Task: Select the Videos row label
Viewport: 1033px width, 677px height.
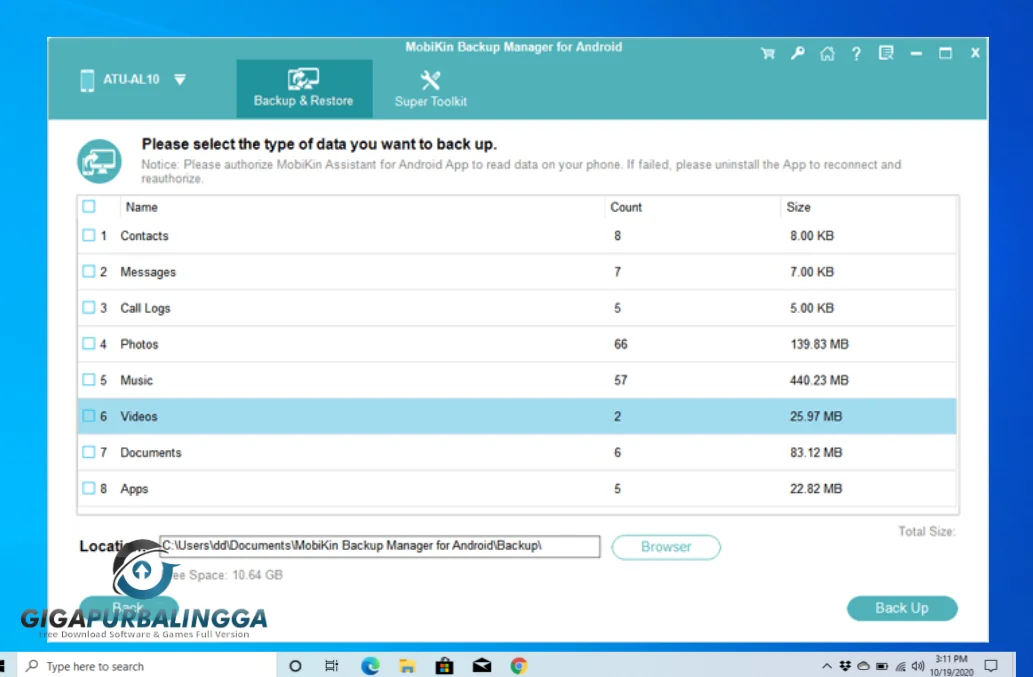Action: tap(139, 417)
